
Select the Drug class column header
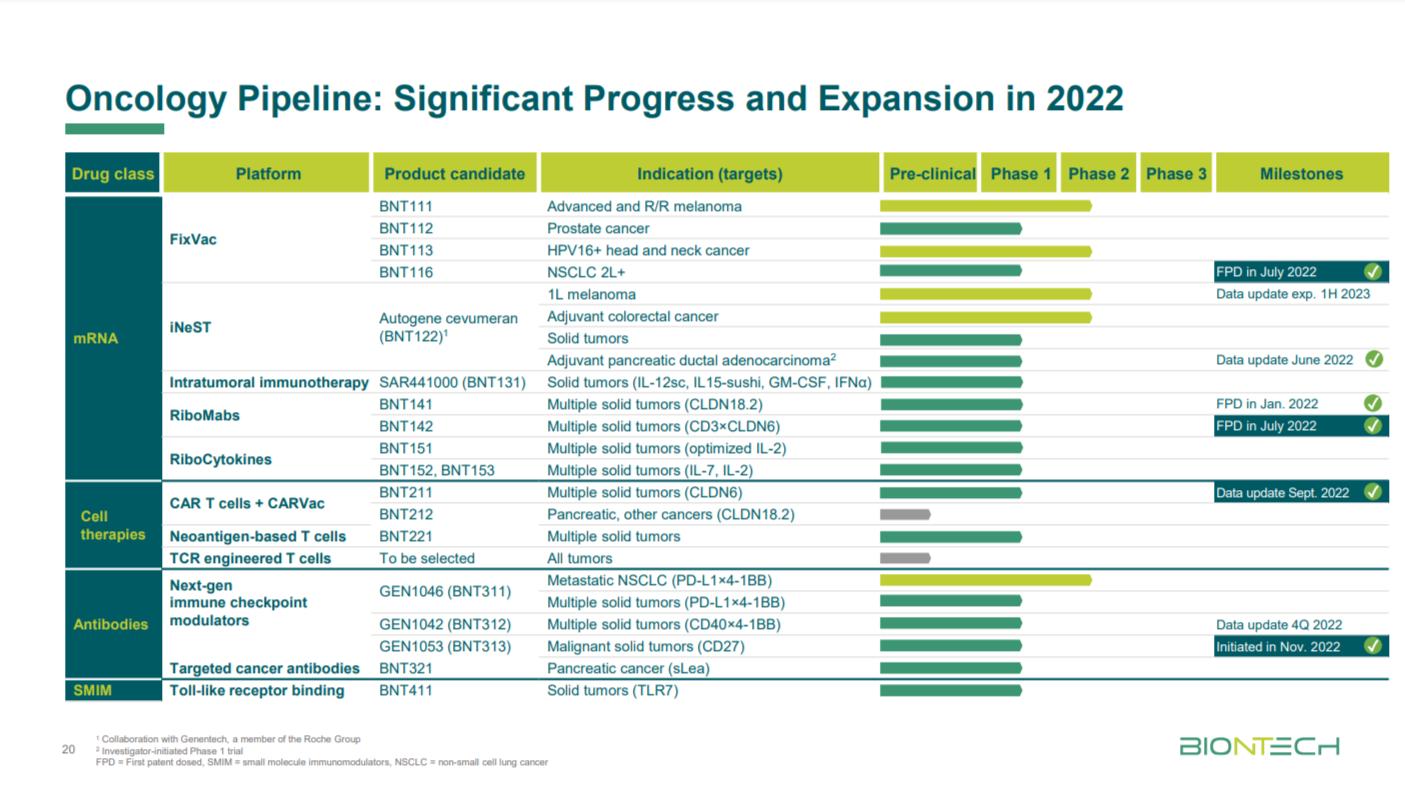coord(113,173)
